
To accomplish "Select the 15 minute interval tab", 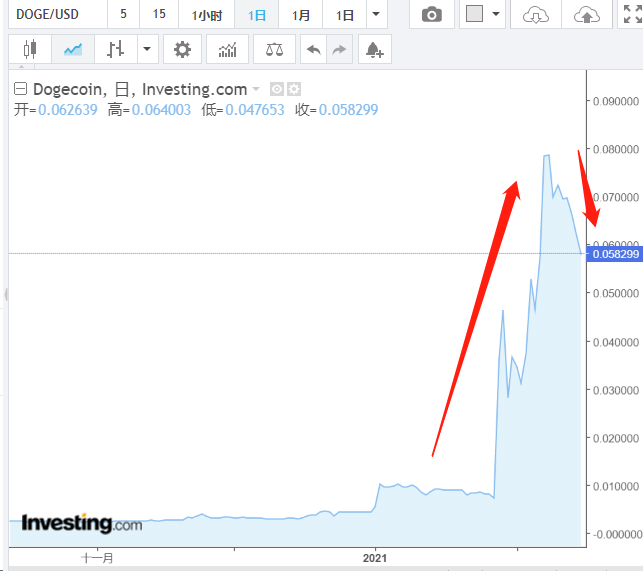I will 159,15.
